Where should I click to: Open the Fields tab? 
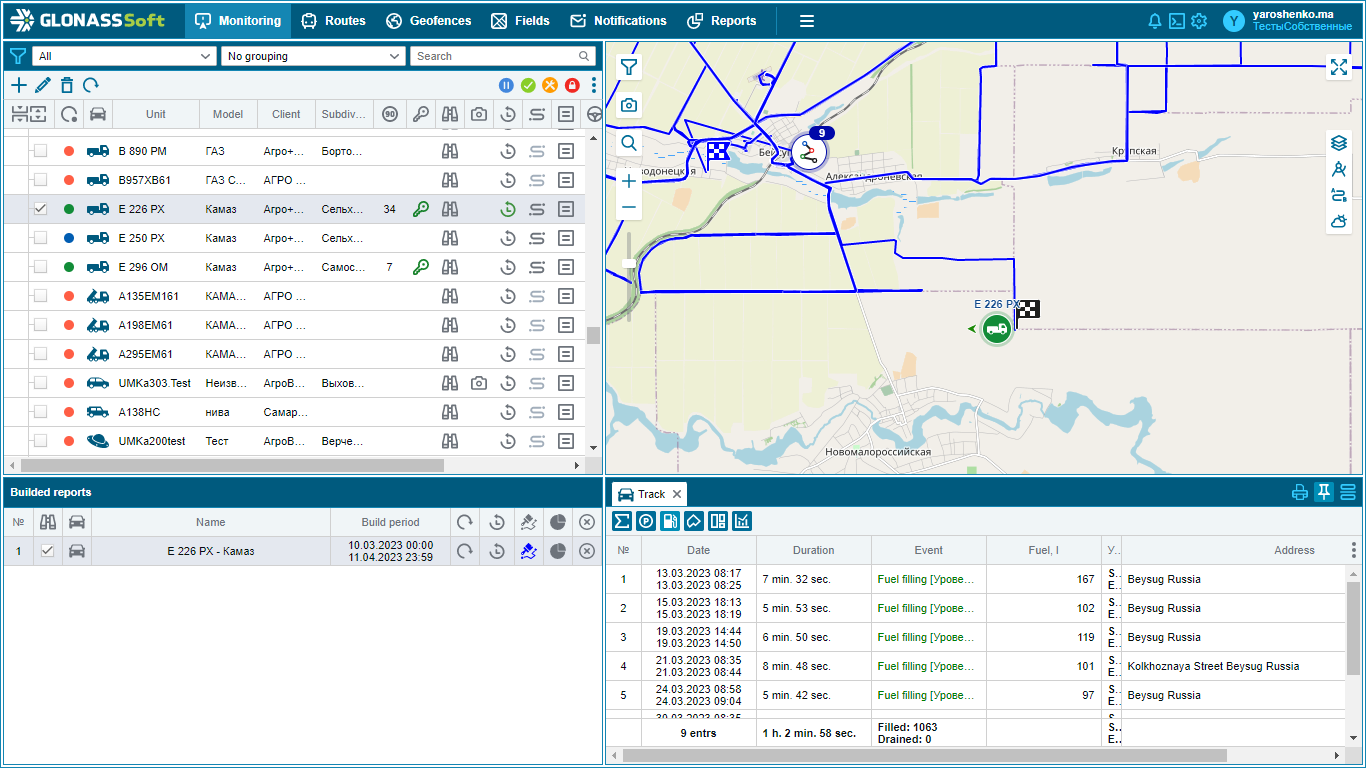(x=520, y=21)
